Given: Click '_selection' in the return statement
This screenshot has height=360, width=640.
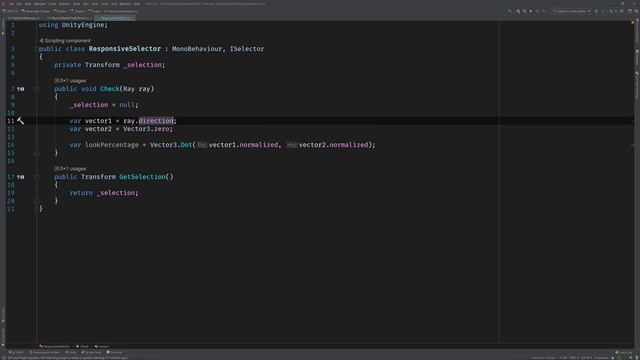Looking at the screenshot, I should (x=116, y=193).
